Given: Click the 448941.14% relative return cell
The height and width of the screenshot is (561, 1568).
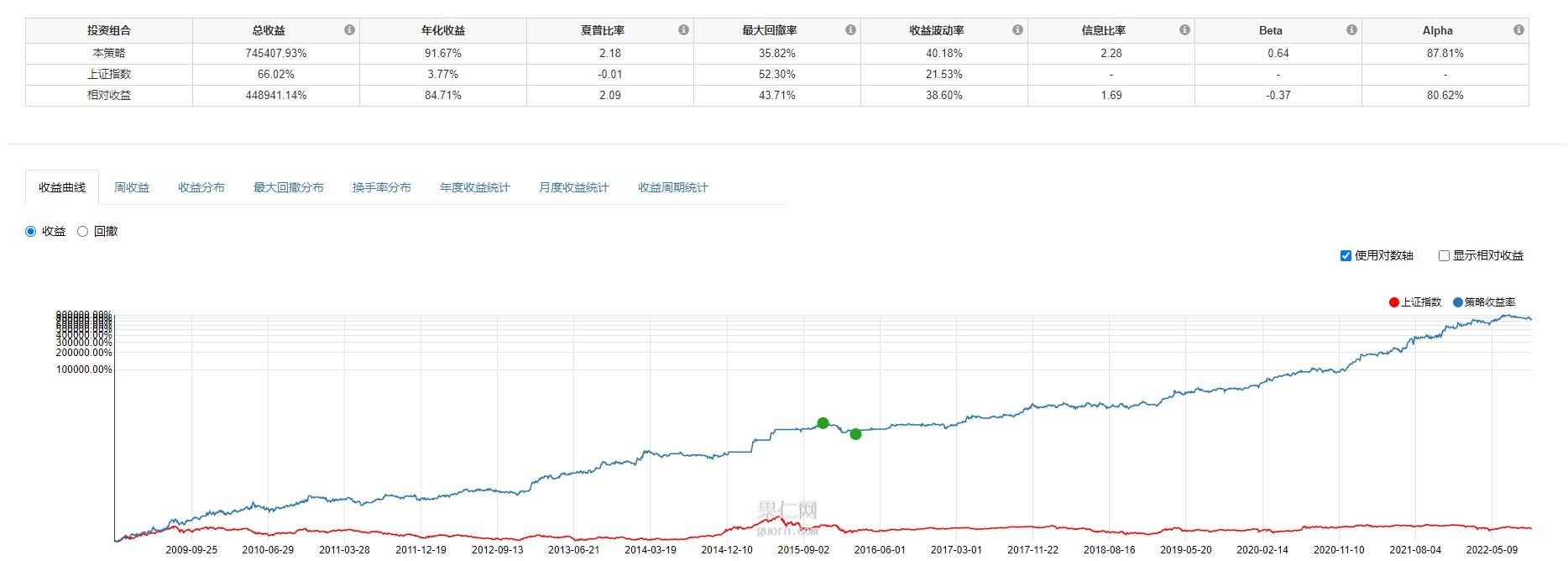Looking at the screenshot, I should click(x=276, y=95).
